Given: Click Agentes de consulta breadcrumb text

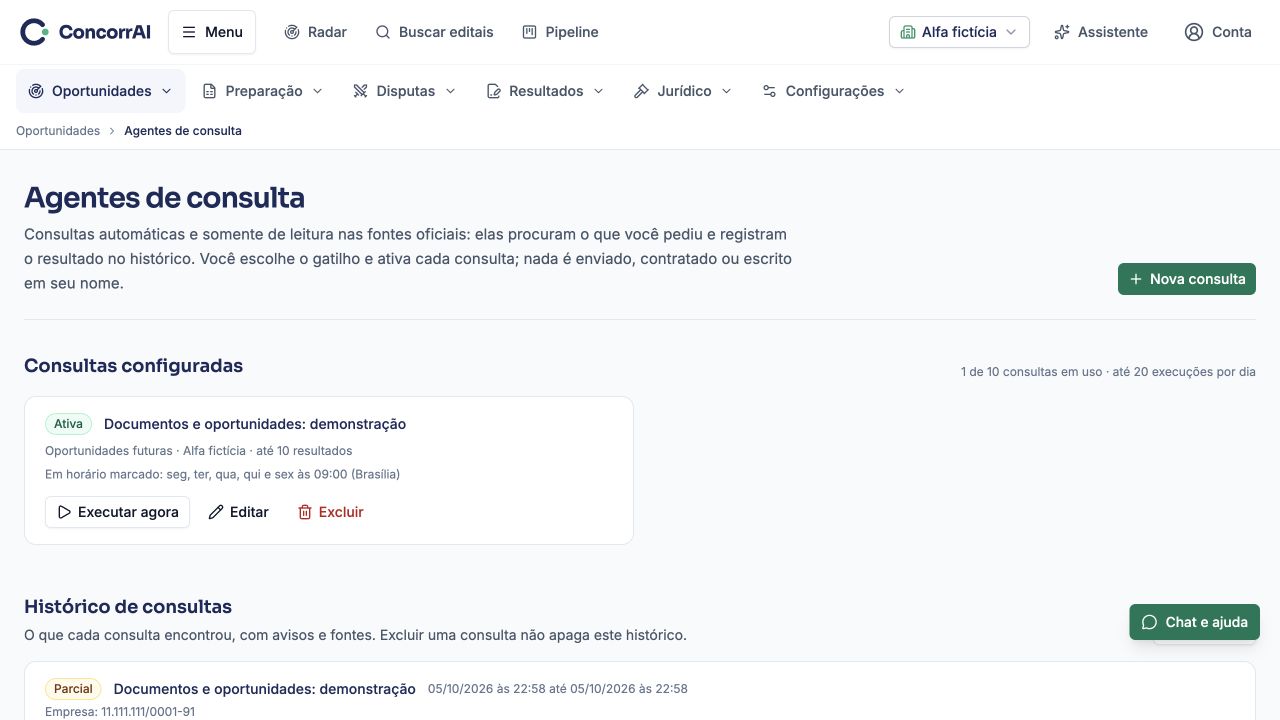Looking at the screenshot, I should tap(183, 131).
